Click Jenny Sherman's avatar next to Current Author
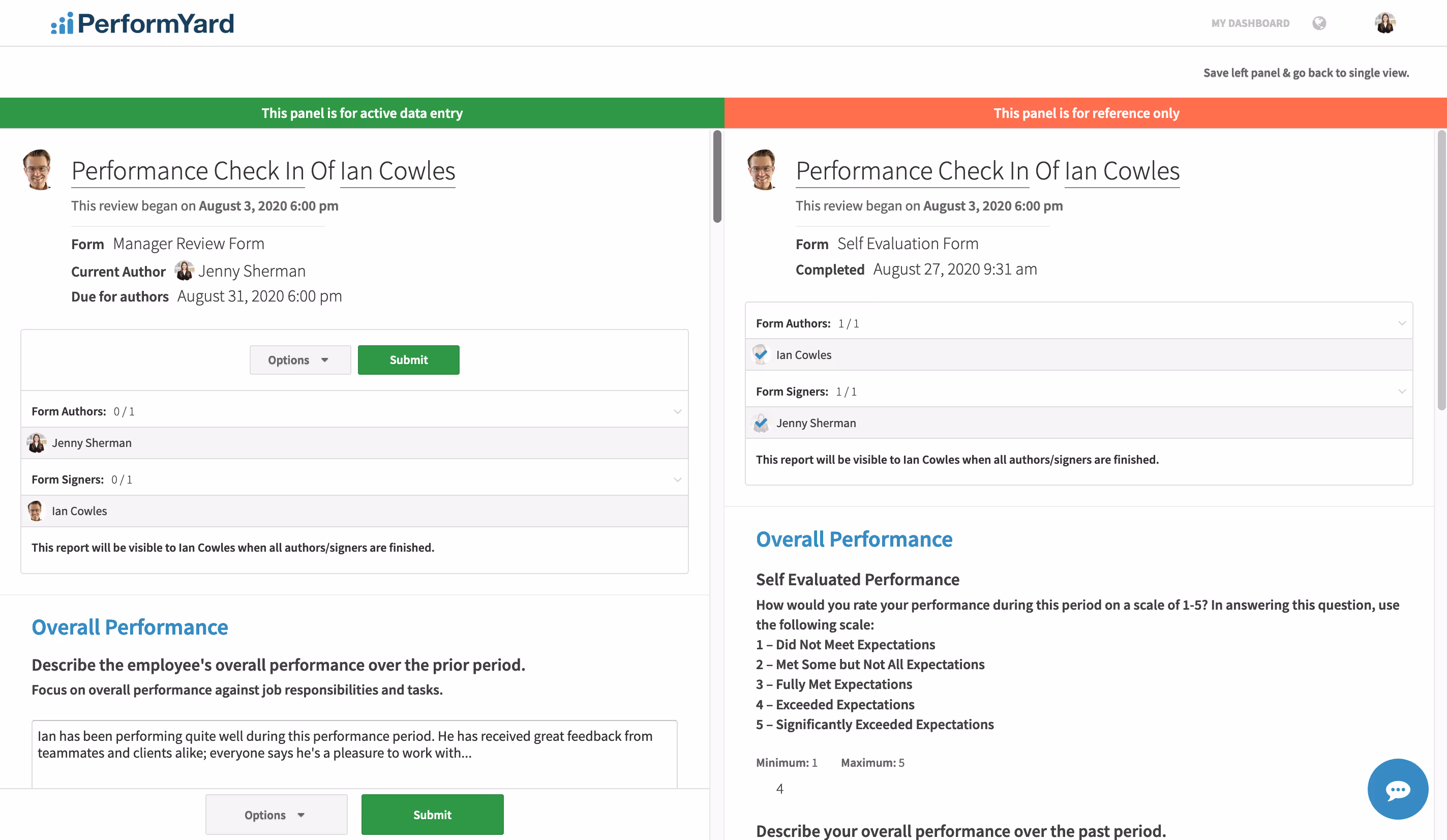Image resolution: width=1447 pixels, height=840 pixels. [185, 271]
